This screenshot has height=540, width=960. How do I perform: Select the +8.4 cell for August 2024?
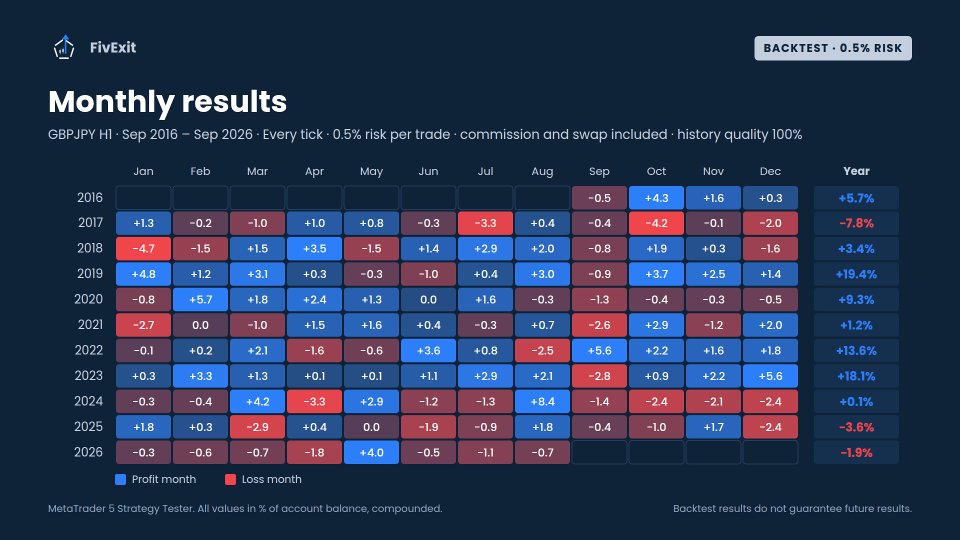[542, 402]
